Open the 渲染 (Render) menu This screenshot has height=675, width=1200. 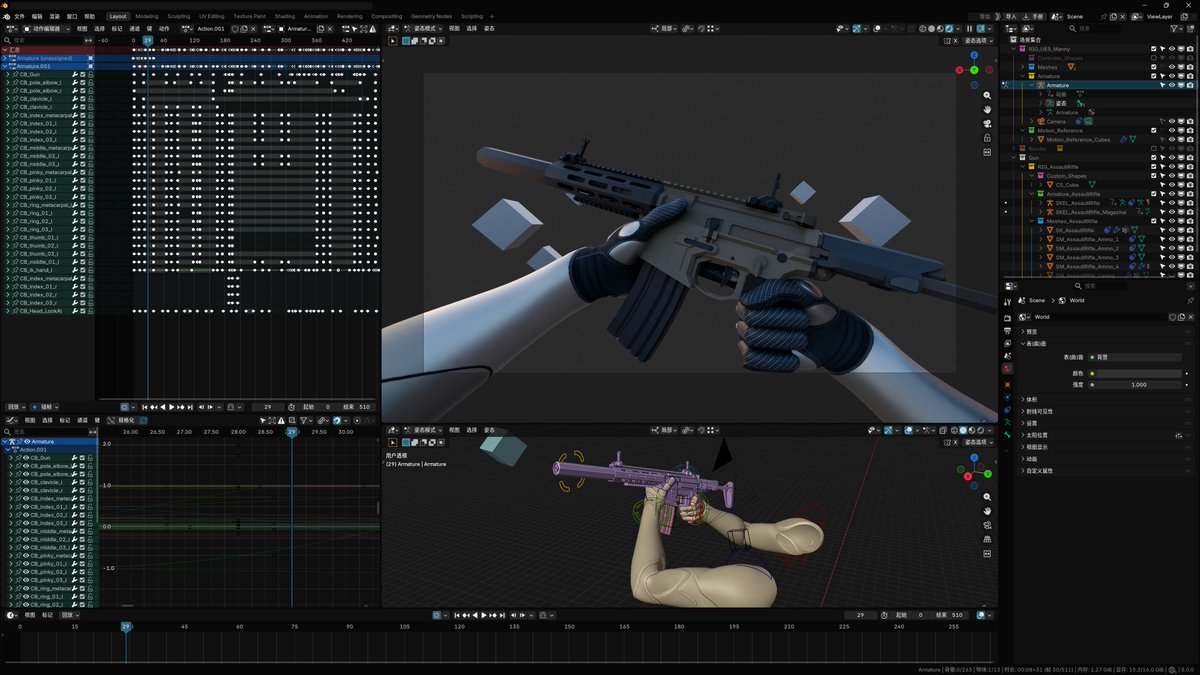[55, 16]
